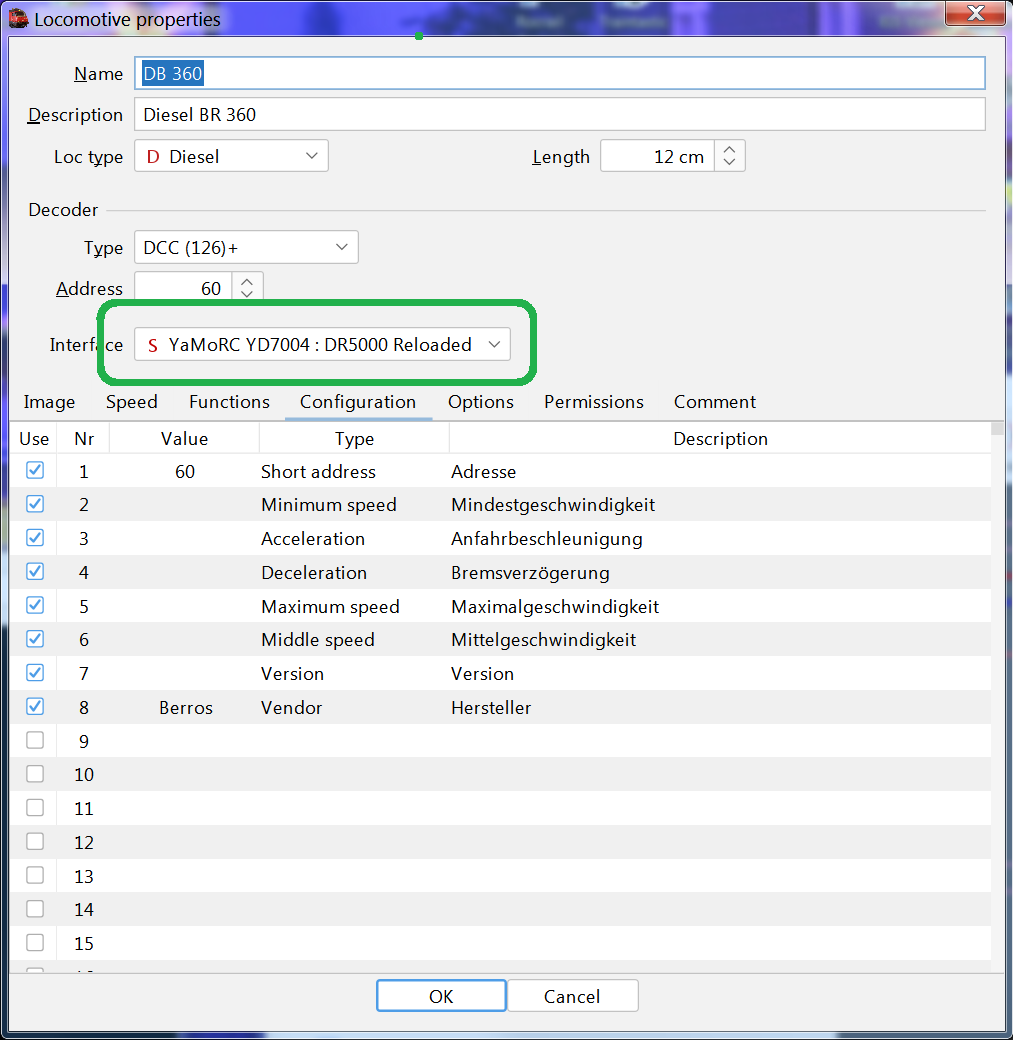Decrease the Address stepper value
Image resolution: width=1013 pixels, height=1040 pixels.
coord(246,295)
